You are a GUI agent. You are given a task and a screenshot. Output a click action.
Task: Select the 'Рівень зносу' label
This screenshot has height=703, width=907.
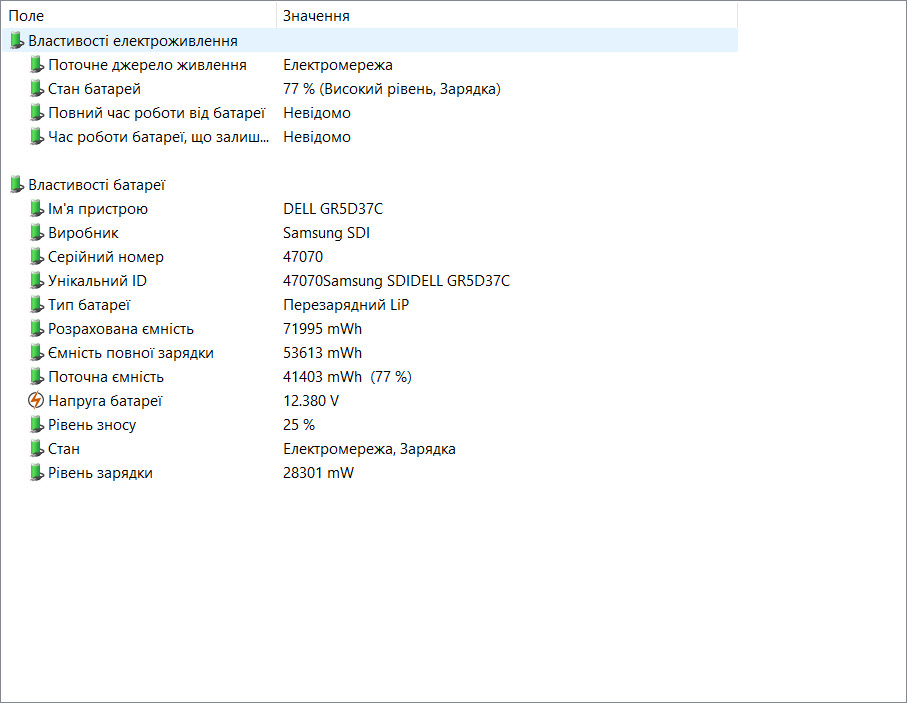[92, 425]
